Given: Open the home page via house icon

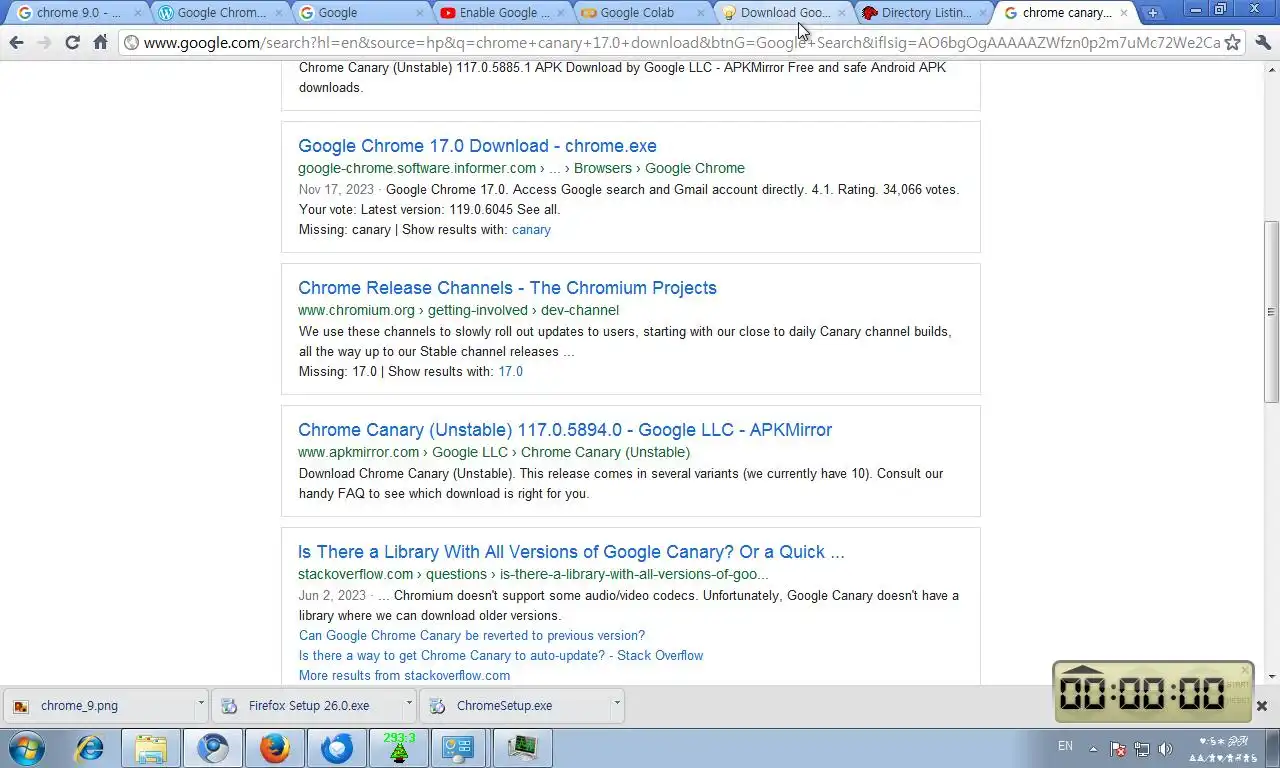Looking at the screenshot, I should click(x=100, y=43).
